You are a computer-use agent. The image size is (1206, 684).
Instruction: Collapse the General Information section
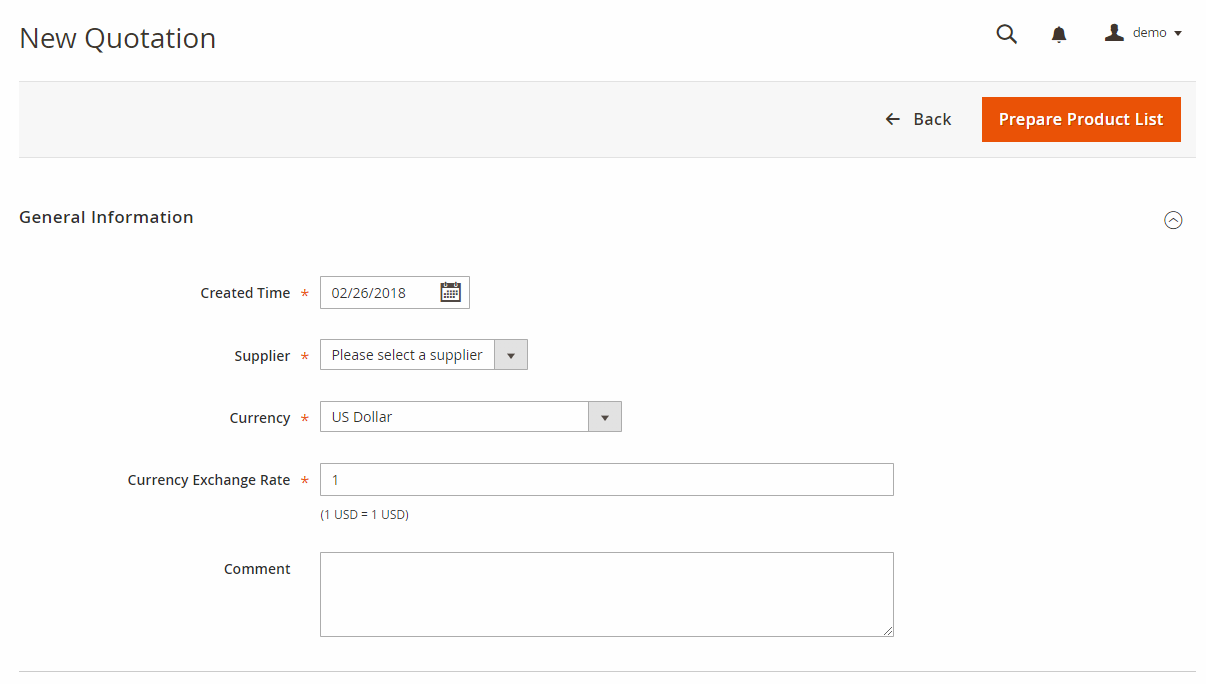1173,220
